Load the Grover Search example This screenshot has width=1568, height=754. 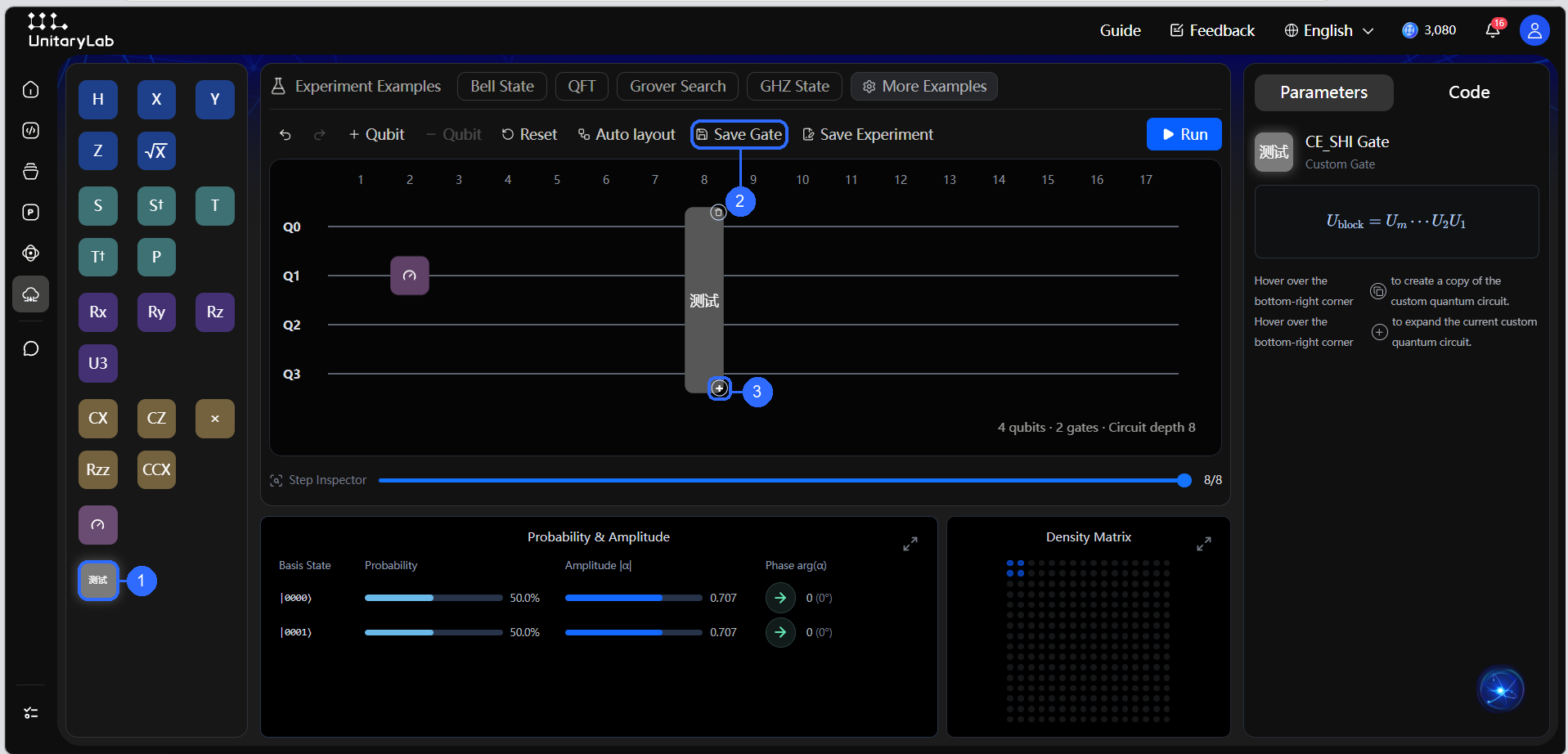pyautogui.click(x=677, y=87)
